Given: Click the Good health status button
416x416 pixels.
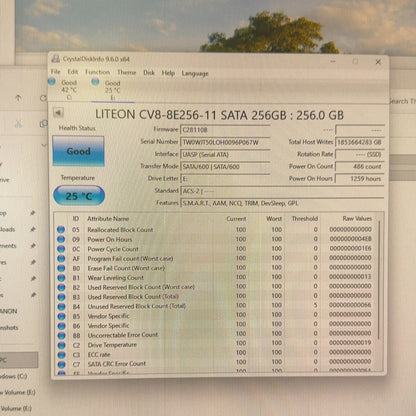Looking at the screenshot, I should tap(78, 151).
